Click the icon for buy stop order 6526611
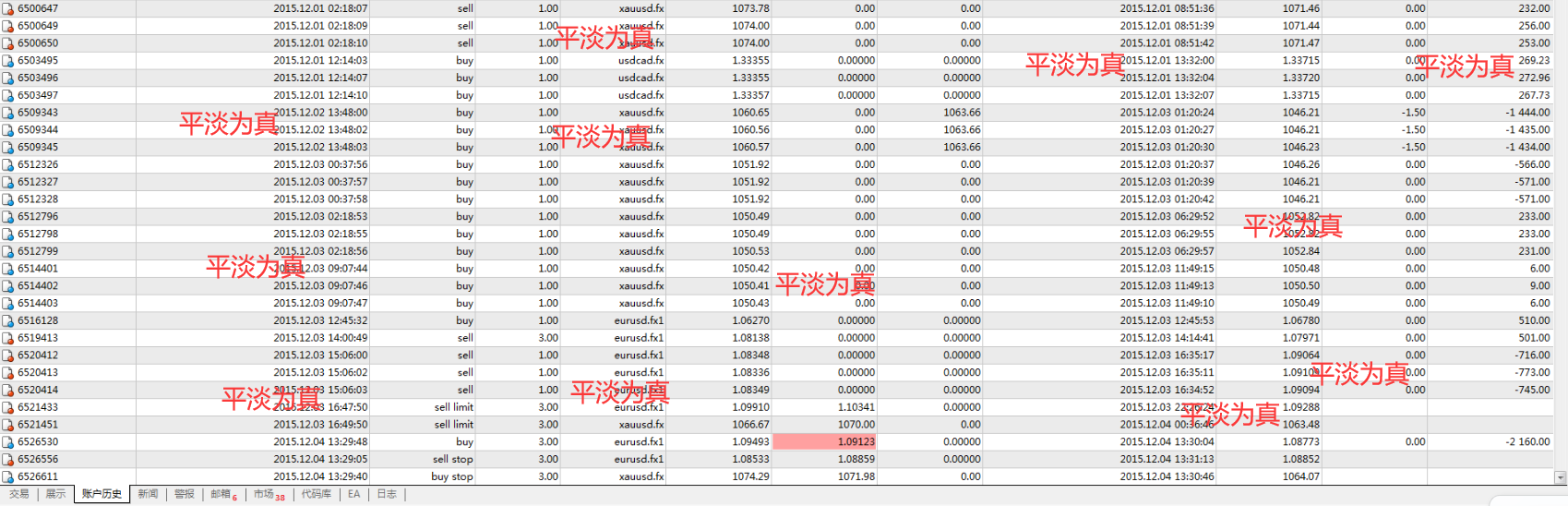Viewport: 1568px width, 506px height. [x=8, y=477]
